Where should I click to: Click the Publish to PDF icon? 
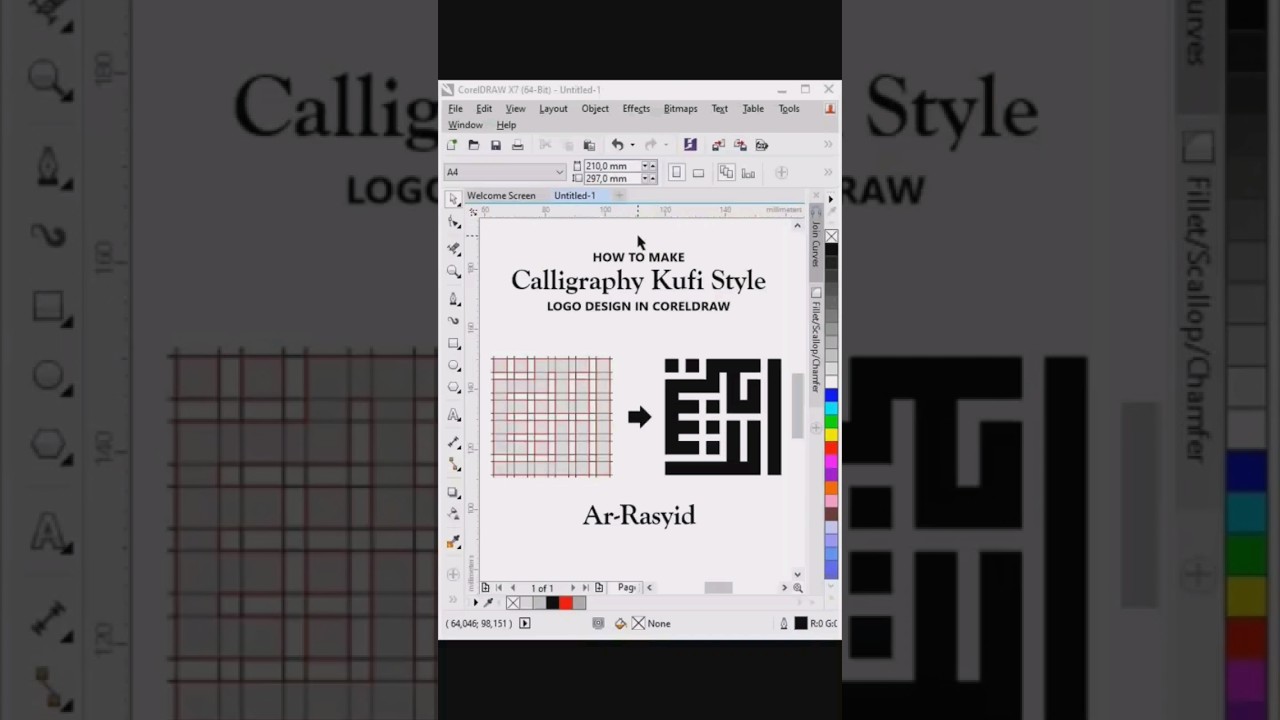pyautogui.click(x=762, y=145)
